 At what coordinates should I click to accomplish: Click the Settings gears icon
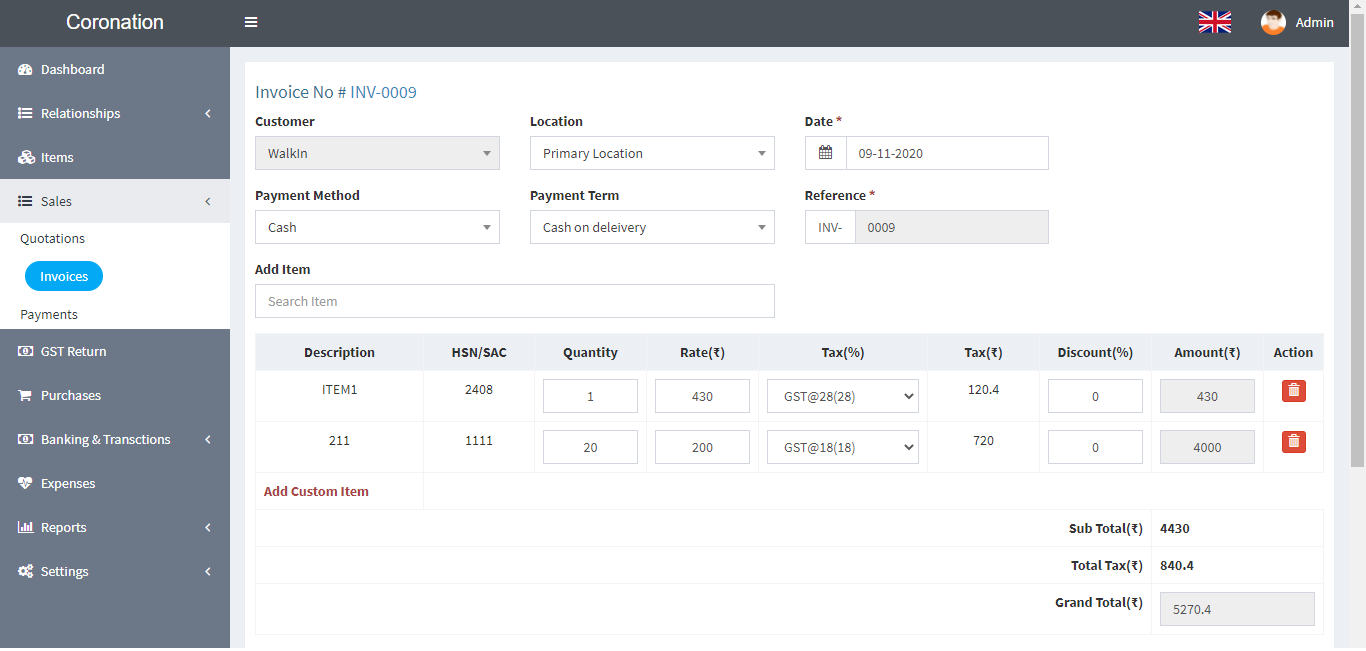(26, 571)
